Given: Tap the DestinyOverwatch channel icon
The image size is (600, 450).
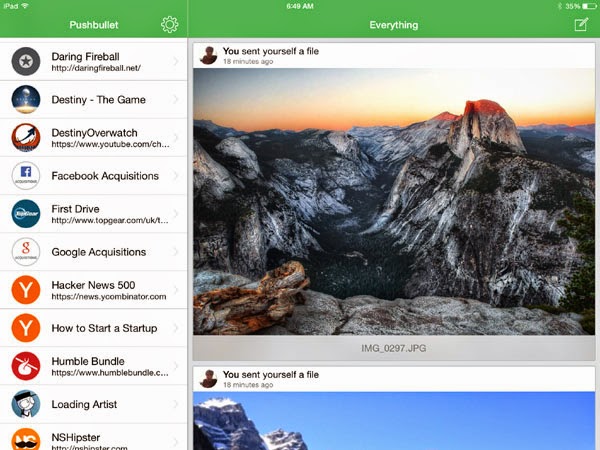Looking at the screenshot, I should 26,137.
